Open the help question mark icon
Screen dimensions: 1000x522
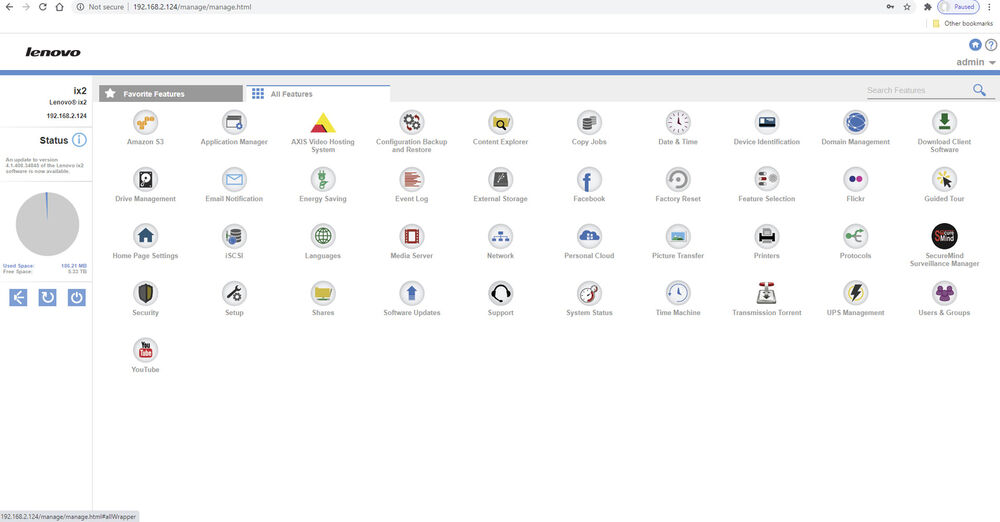click(990, 45)
